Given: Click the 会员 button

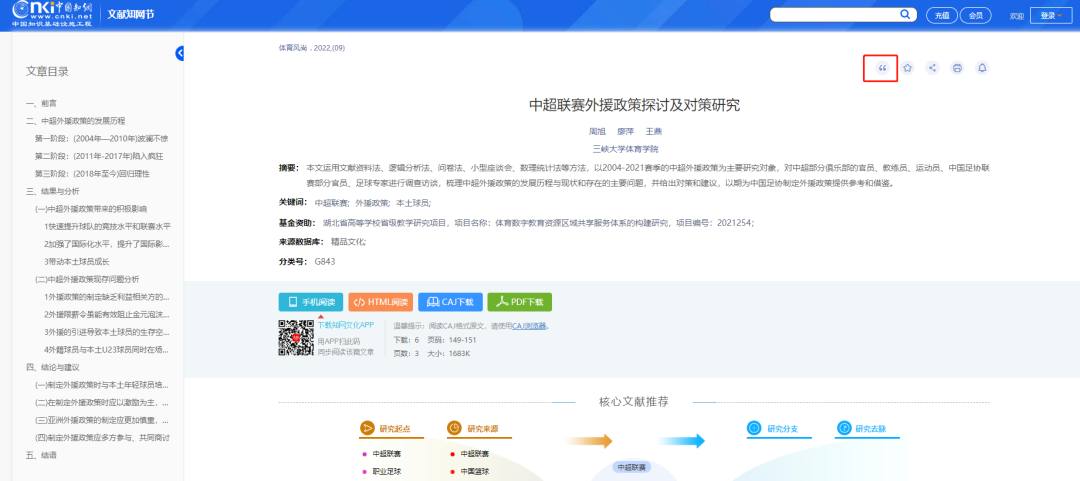Looking at the screenshot, I should coord(976,15).
